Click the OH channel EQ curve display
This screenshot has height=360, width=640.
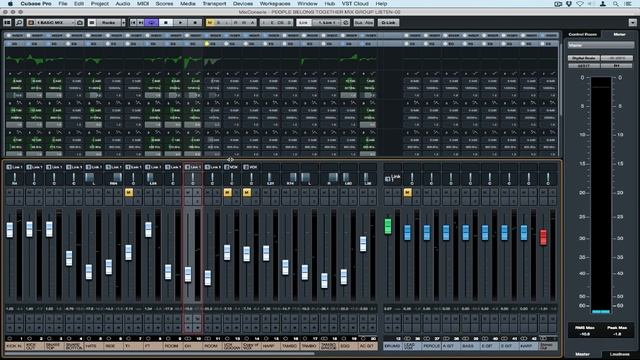point(192,60)
